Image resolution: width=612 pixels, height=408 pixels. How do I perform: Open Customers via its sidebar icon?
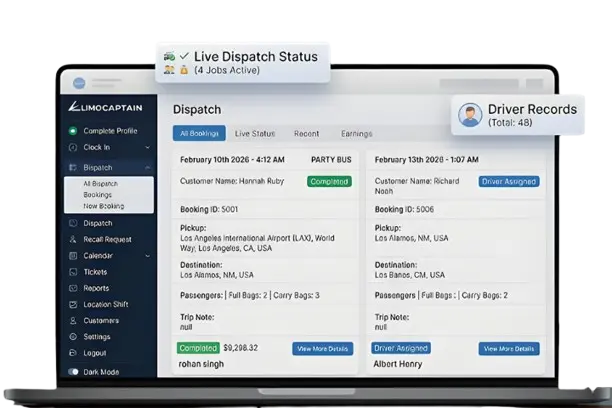(72, 321)
